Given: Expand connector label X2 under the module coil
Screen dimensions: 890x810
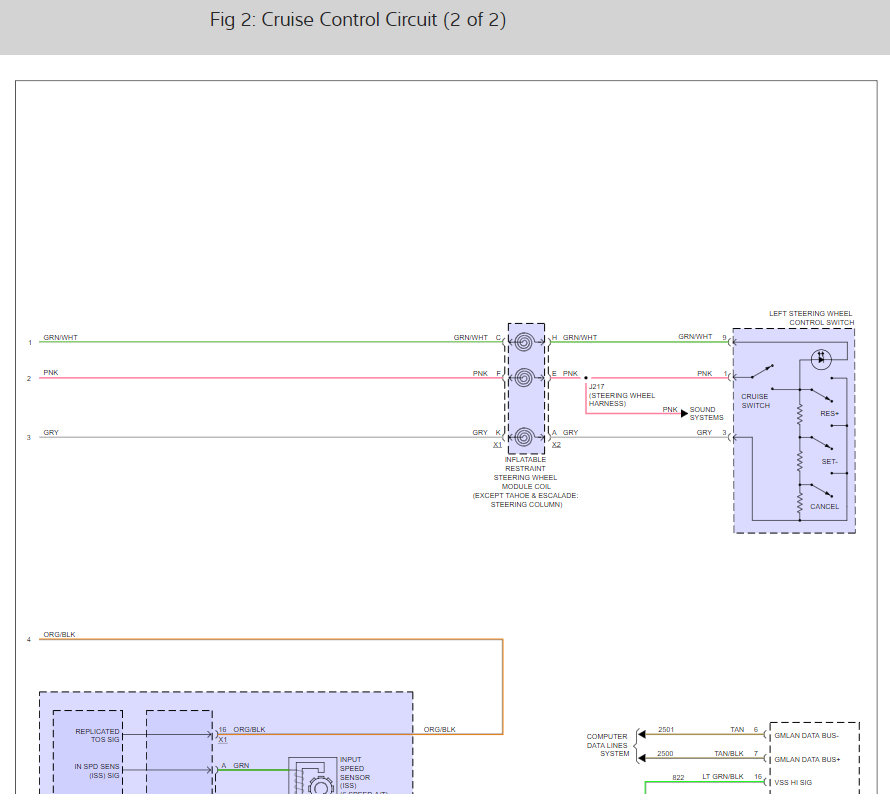Looking at the screenshot, I should coord(556,444).
